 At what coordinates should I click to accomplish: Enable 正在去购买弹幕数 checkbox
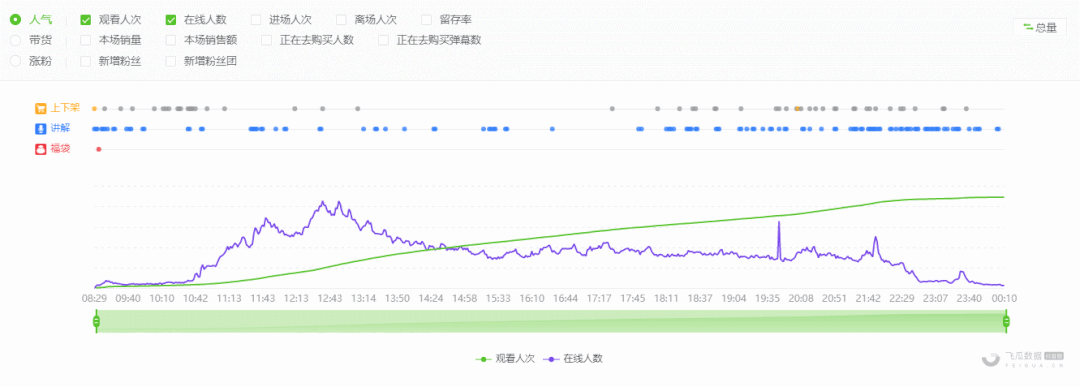[384, 40]
